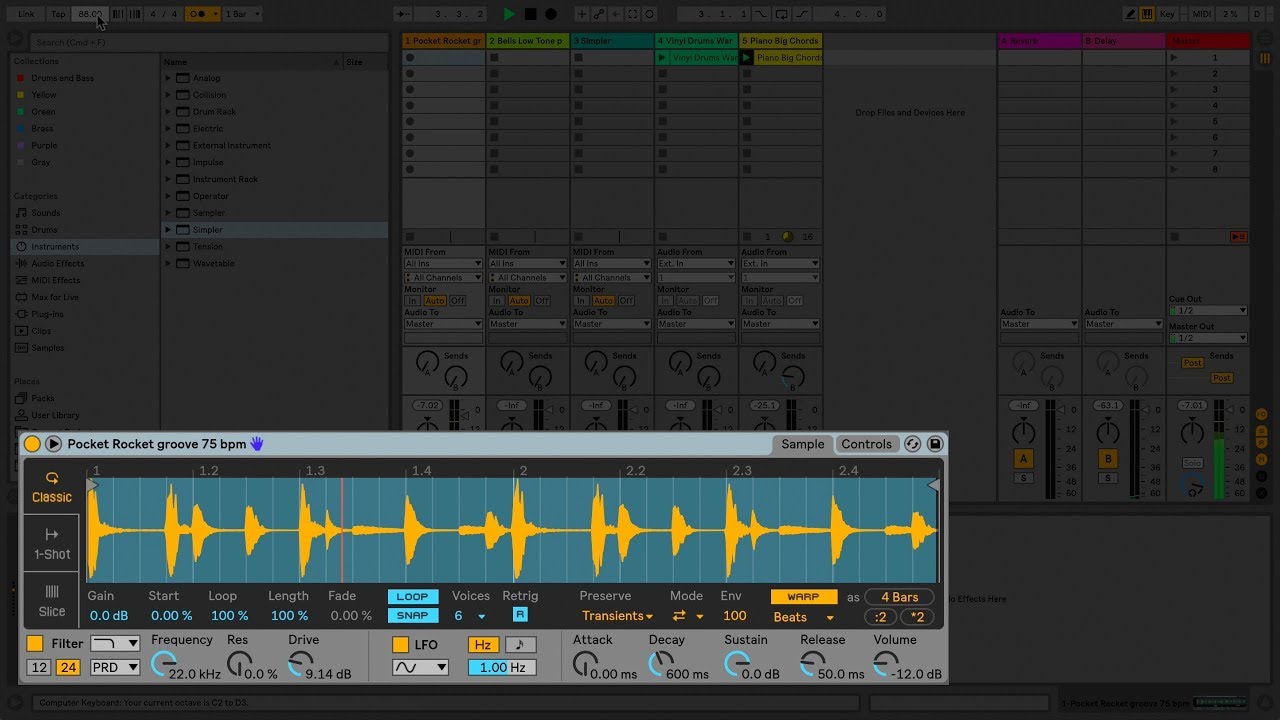Click the Release envelope knob
Image resolution: width=1280 pixels, height=720 pixels.
[x=812, y=663]
